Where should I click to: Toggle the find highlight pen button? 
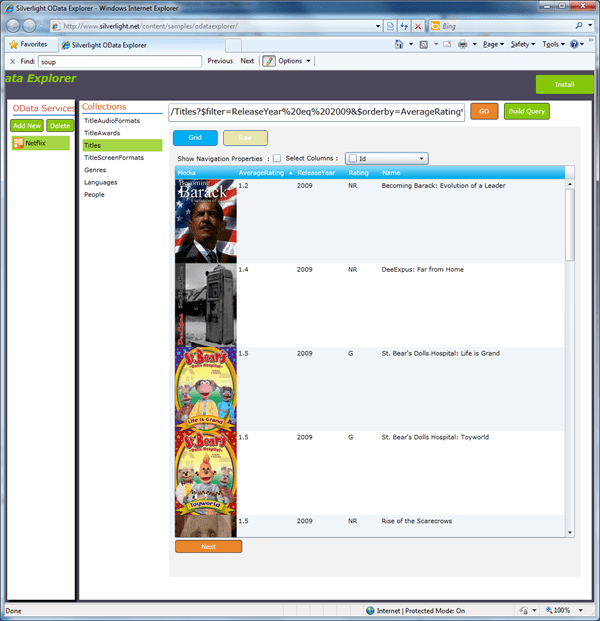pyautogui.click(x=269, y=61)
